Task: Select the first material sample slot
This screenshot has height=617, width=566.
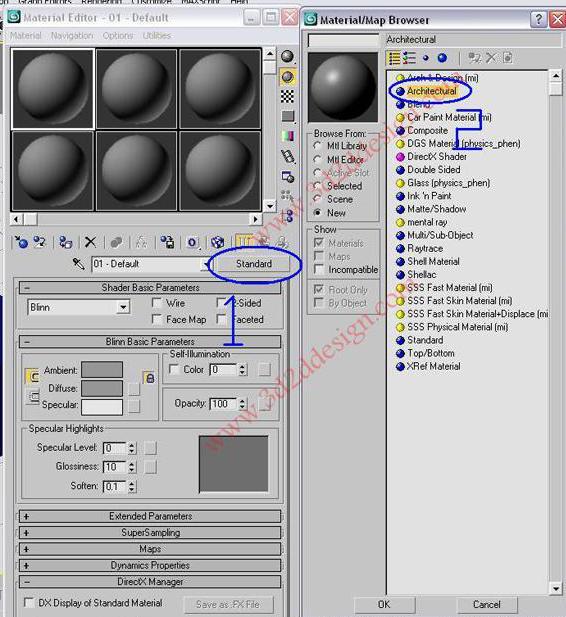Action: (53, 89)
